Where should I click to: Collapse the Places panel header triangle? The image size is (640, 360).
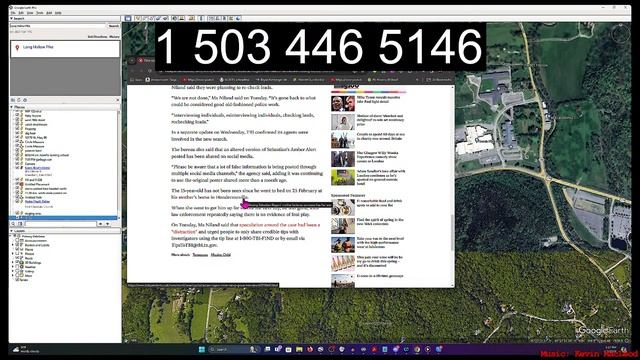click(11, 107)
